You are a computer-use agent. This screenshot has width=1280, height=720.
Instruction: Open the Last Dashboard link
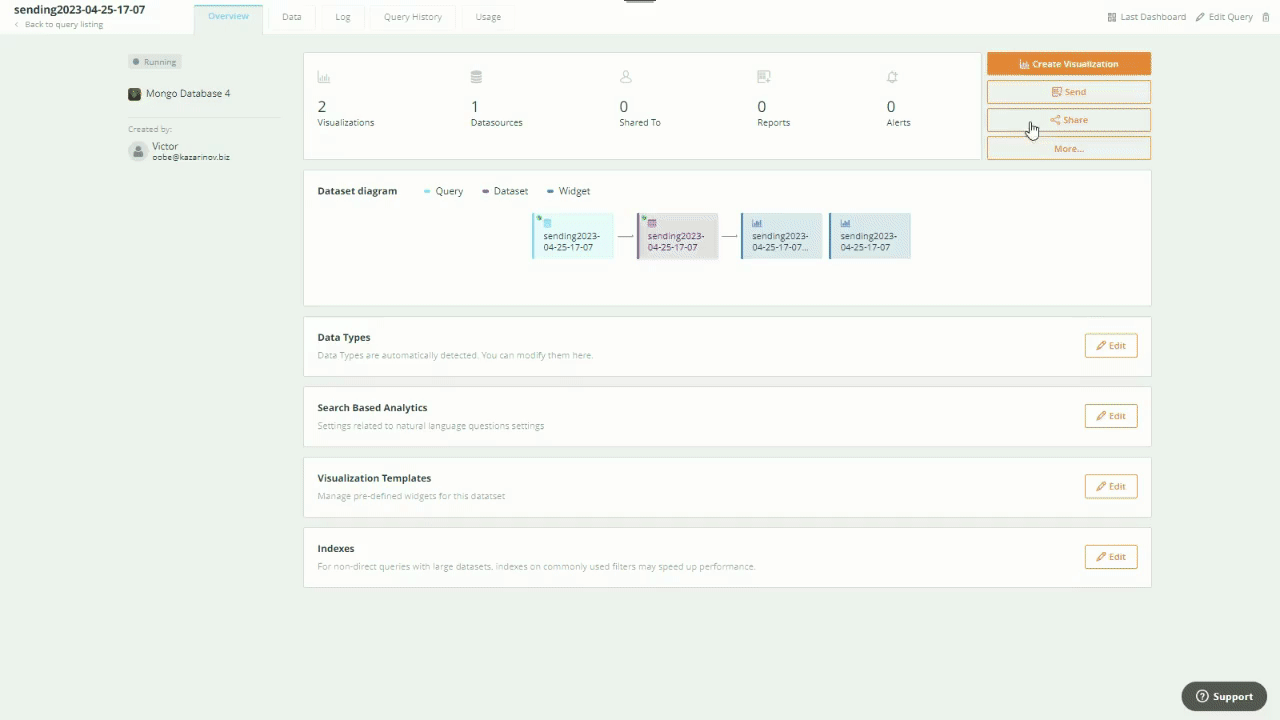1146,17
